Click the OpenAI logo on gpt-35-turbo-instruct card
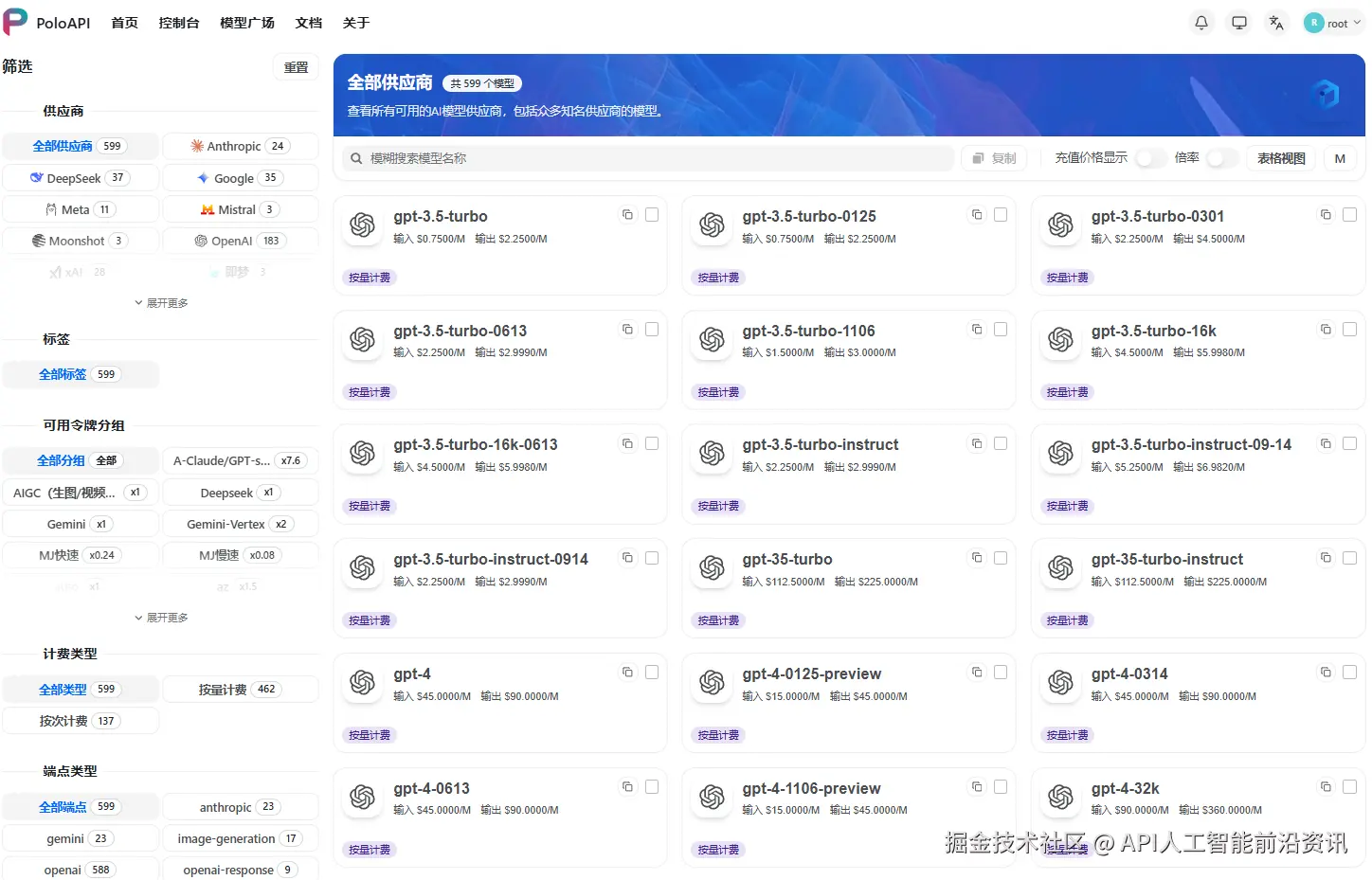This screenshot has width=1372, height=880. coord(1061,568)
